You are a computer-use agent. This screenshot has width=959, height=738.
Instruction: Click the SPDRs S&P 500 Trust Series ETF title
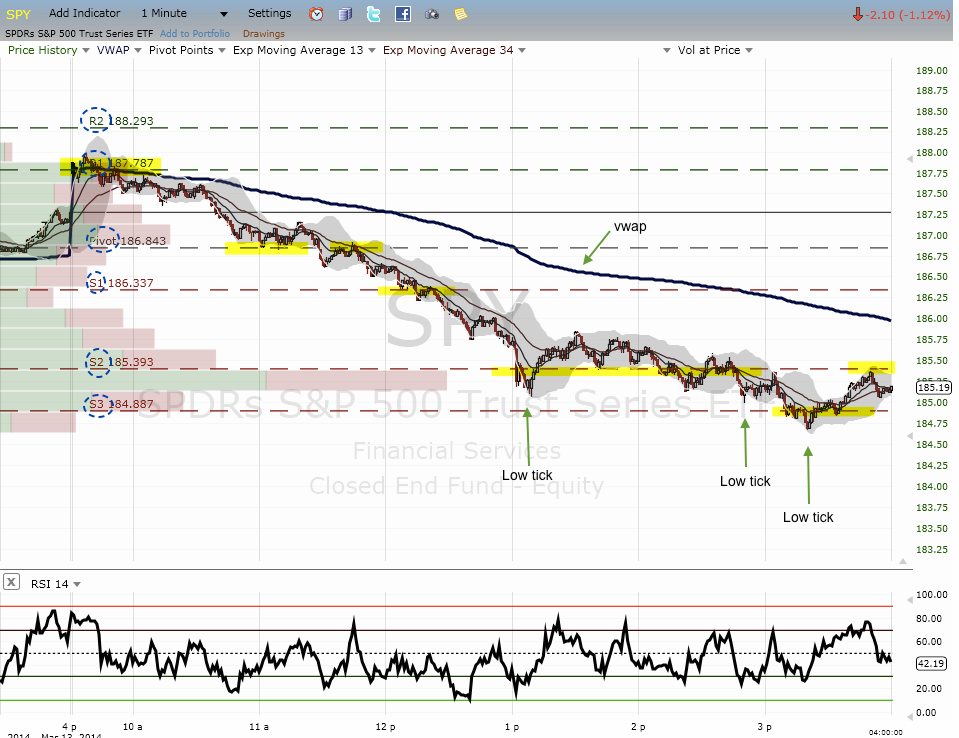click(79, 34)
